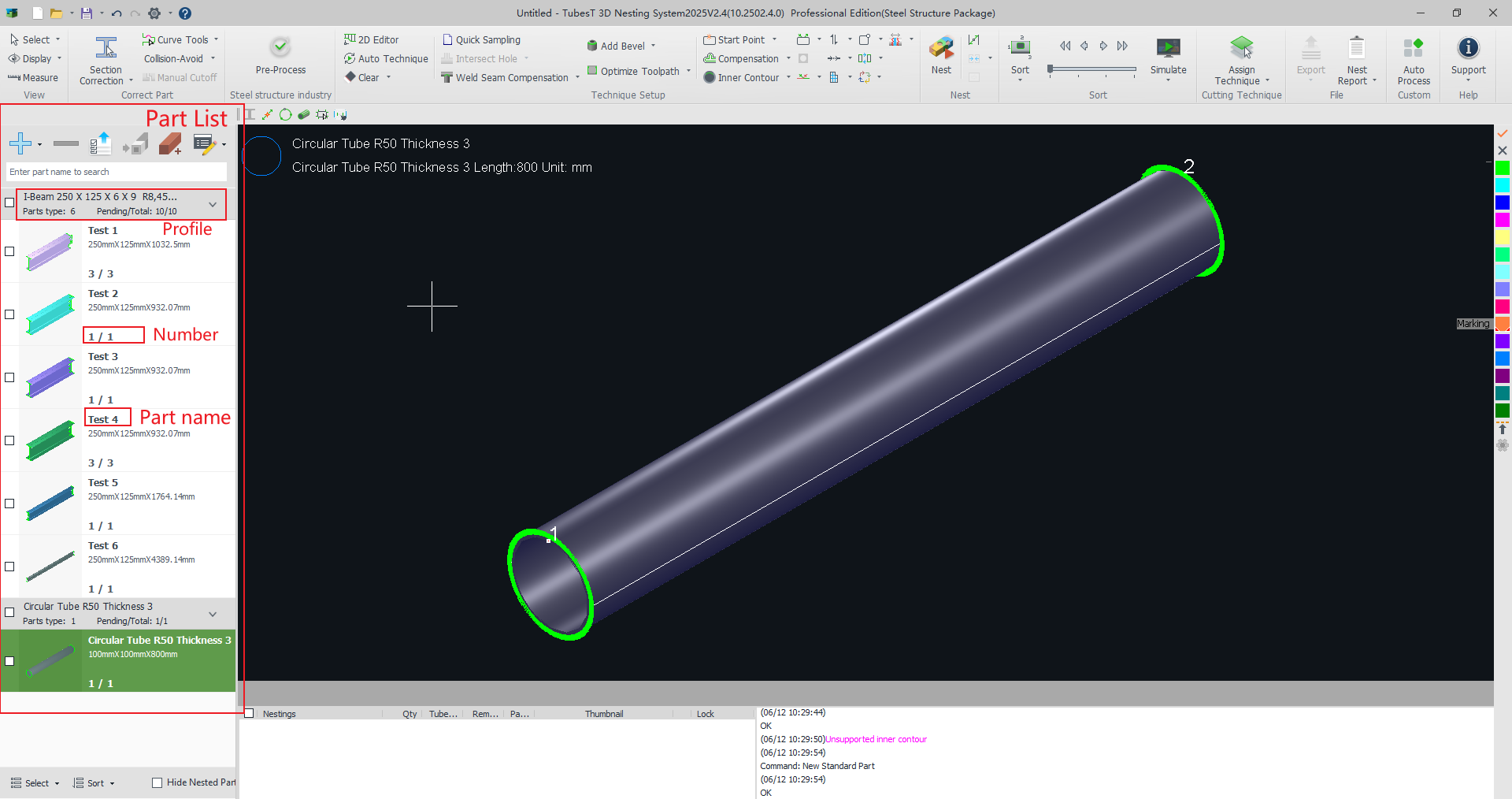The width and height of the screenshot is (1512, 799).
Task: Click the remove part minus icon
Action: pyautogui.click(x=66, y=143)
